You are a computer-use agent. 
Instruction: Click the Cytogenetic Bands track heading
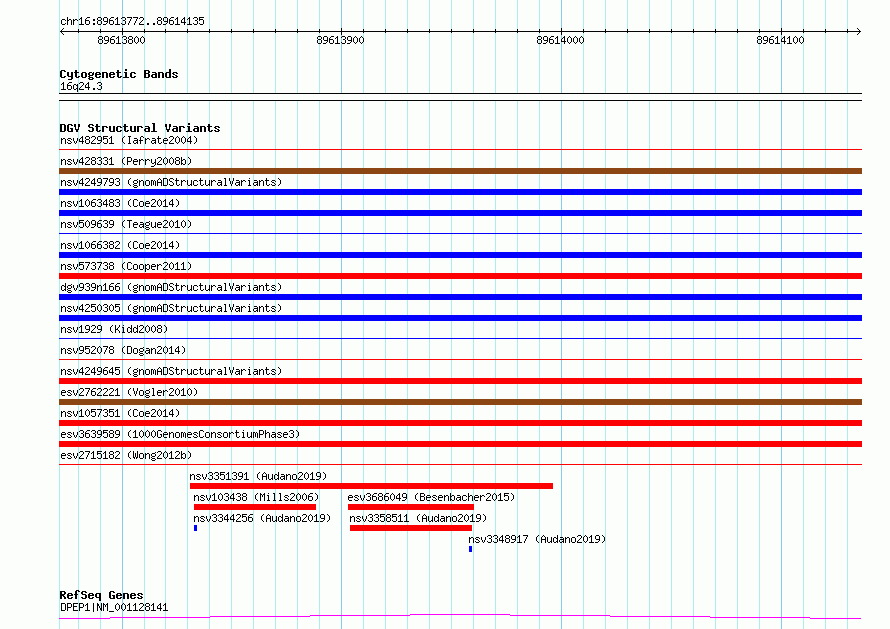tap(119, 74)
